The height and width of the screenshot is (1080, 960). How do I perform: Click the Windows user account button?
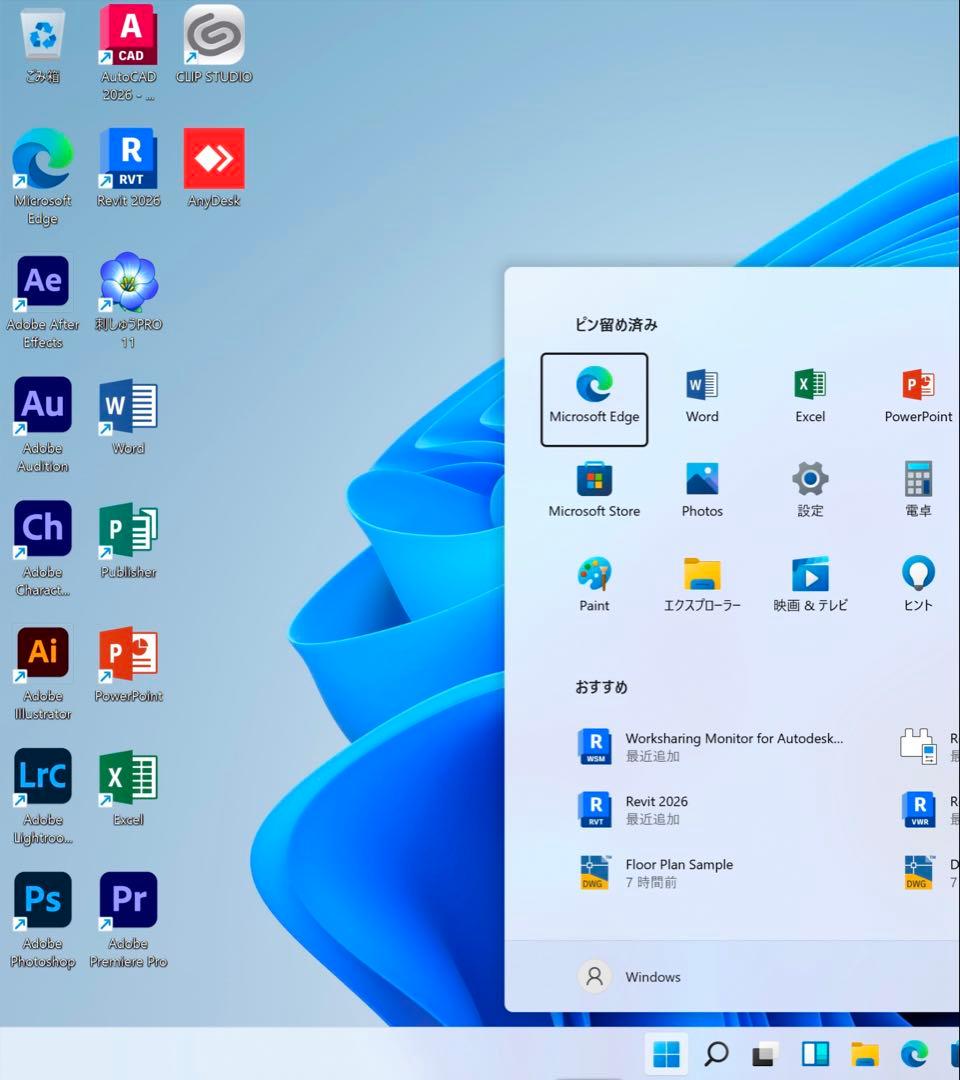pyautogui.click(x=630, y=977)
